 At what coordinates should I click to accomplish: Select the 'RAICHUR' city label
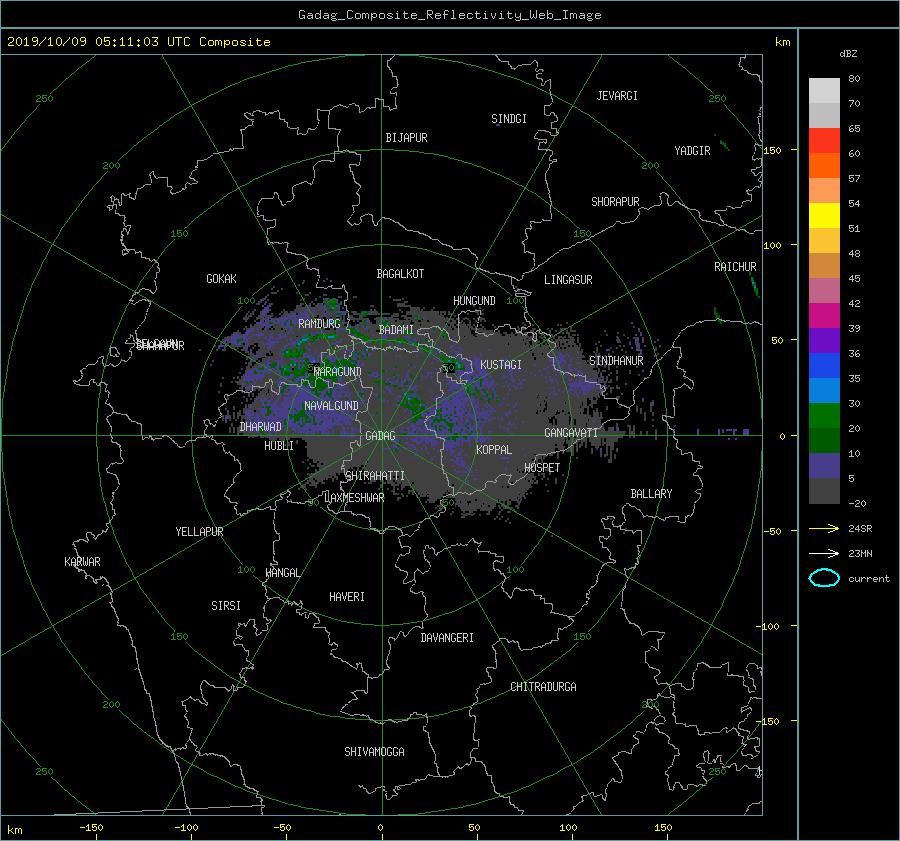coord(735,267)
